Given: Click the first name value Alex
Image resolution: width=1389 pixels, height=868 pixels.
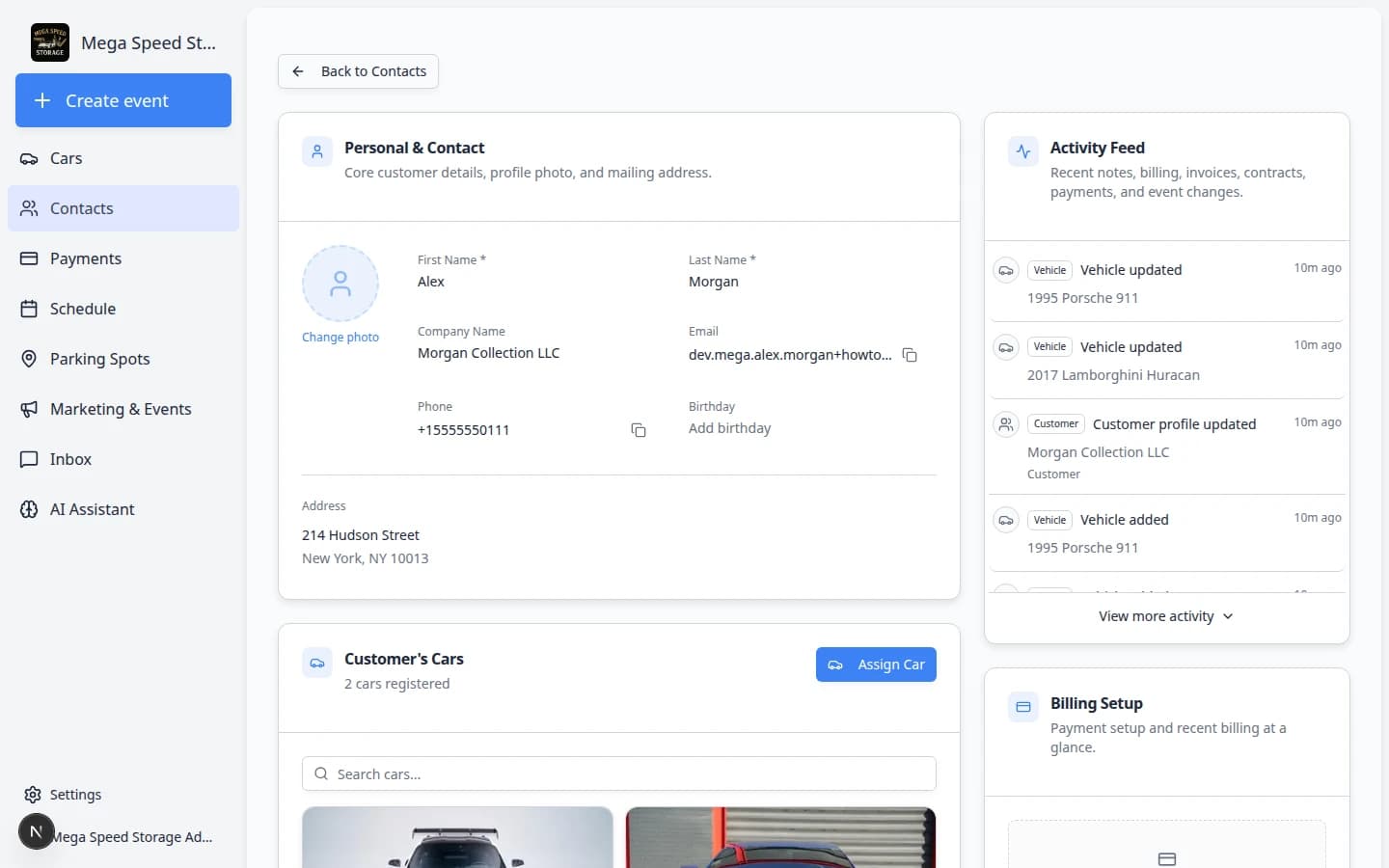Looking at the screenshot, I should (431, 282).
